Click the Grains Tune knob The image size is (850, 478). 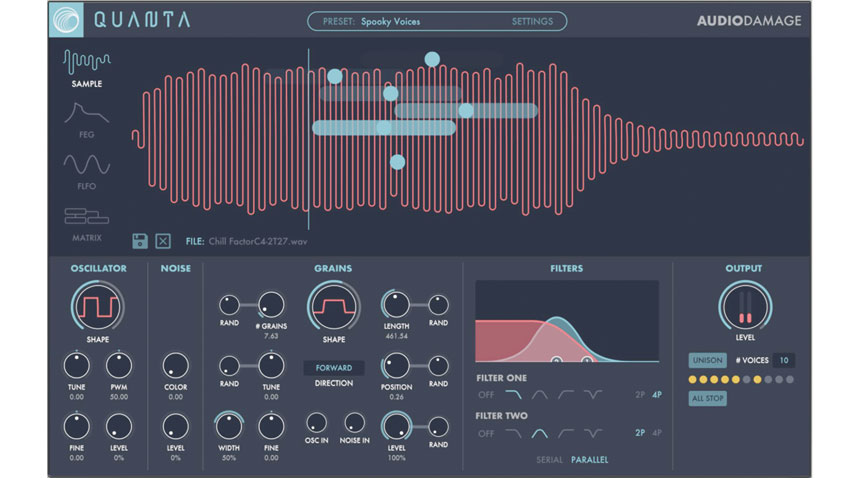[271, 366]
